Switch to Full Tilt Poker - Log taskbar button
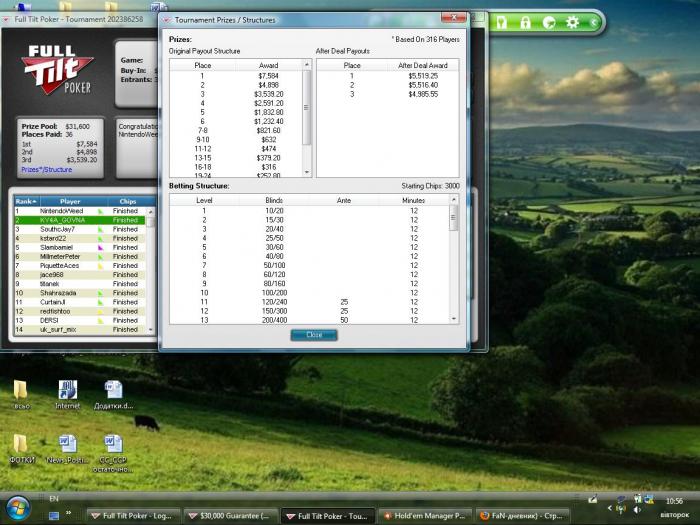 pyautogui.click(x=133, y=516)
